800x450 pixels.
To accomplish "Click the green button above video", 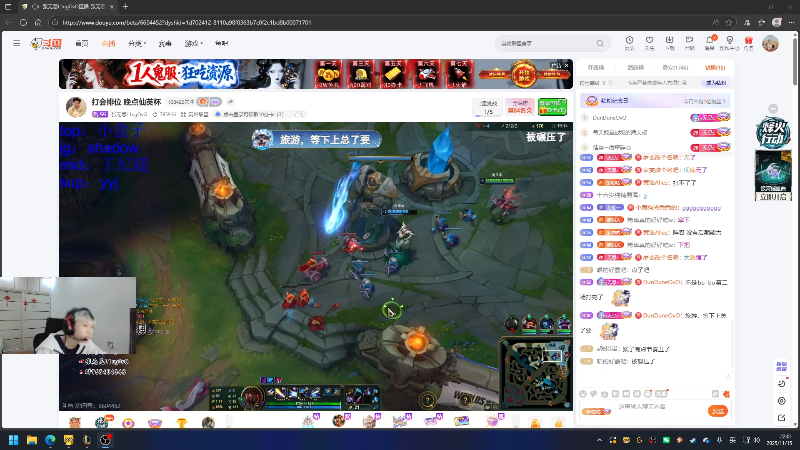I will pos(552,107).
